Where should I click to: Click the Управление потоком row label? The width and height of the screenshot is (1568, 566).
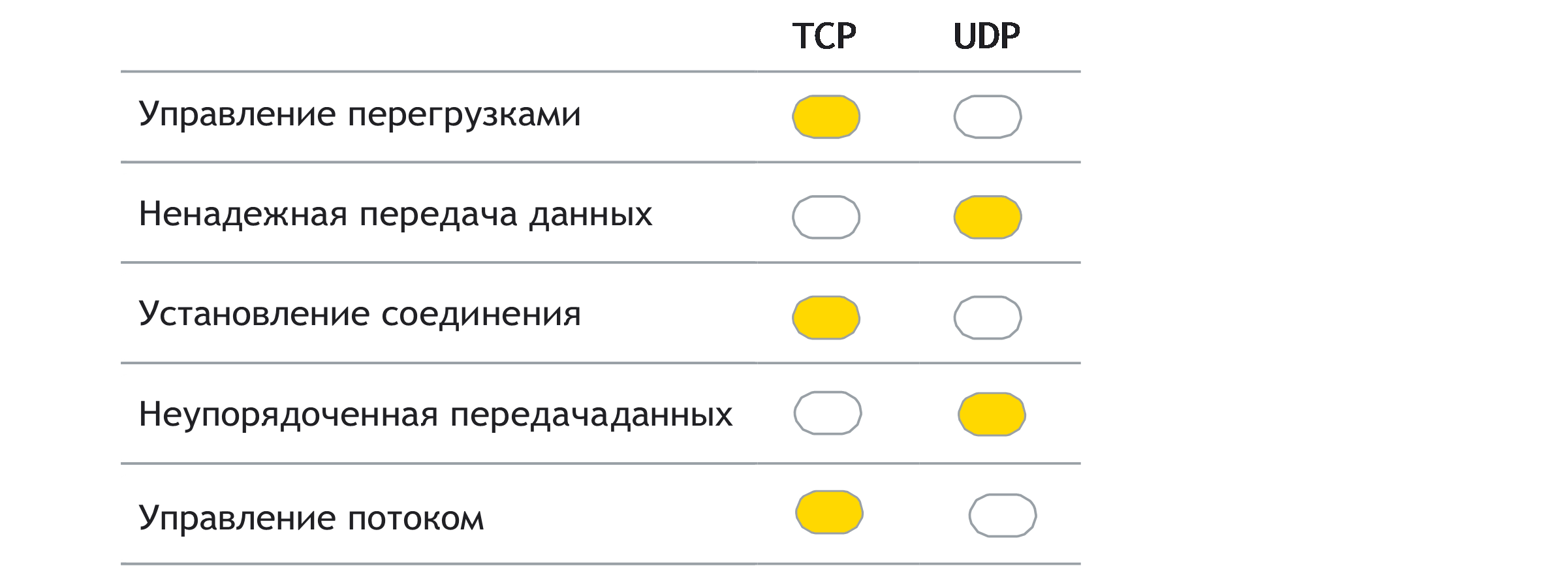[311, 519]
